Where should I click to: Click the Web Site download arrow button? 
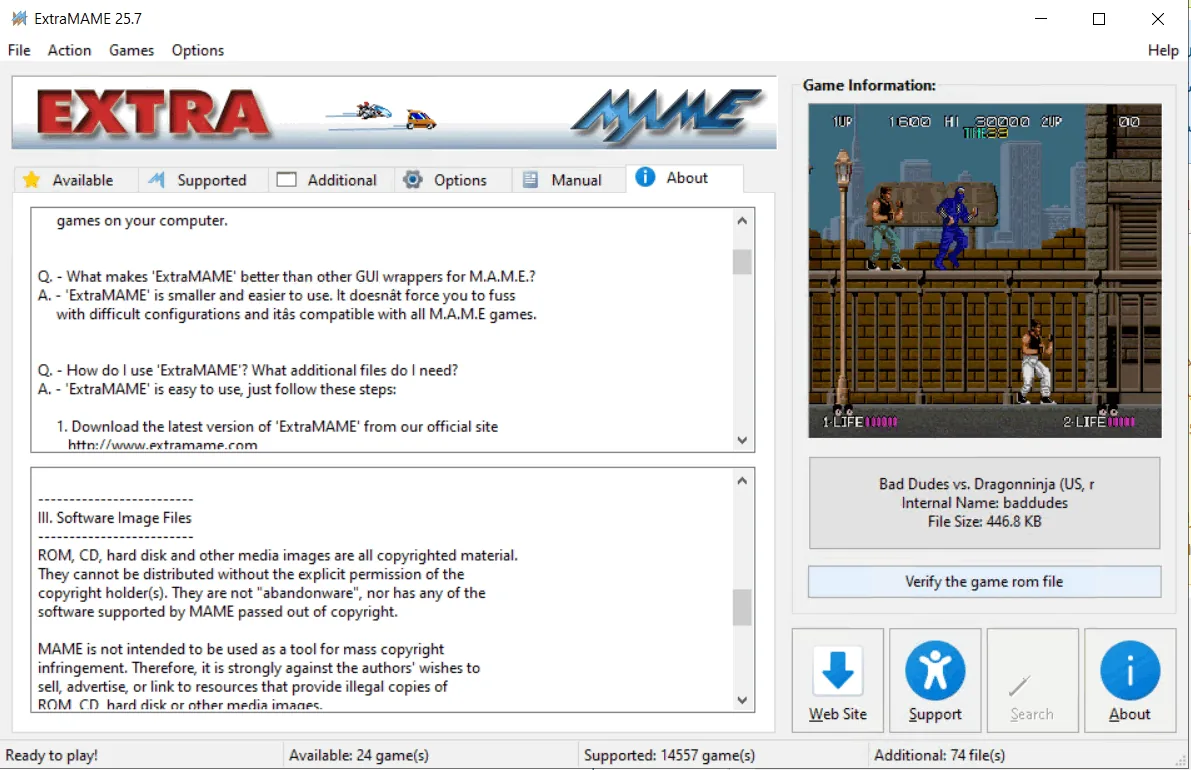(x=838, y=680)
